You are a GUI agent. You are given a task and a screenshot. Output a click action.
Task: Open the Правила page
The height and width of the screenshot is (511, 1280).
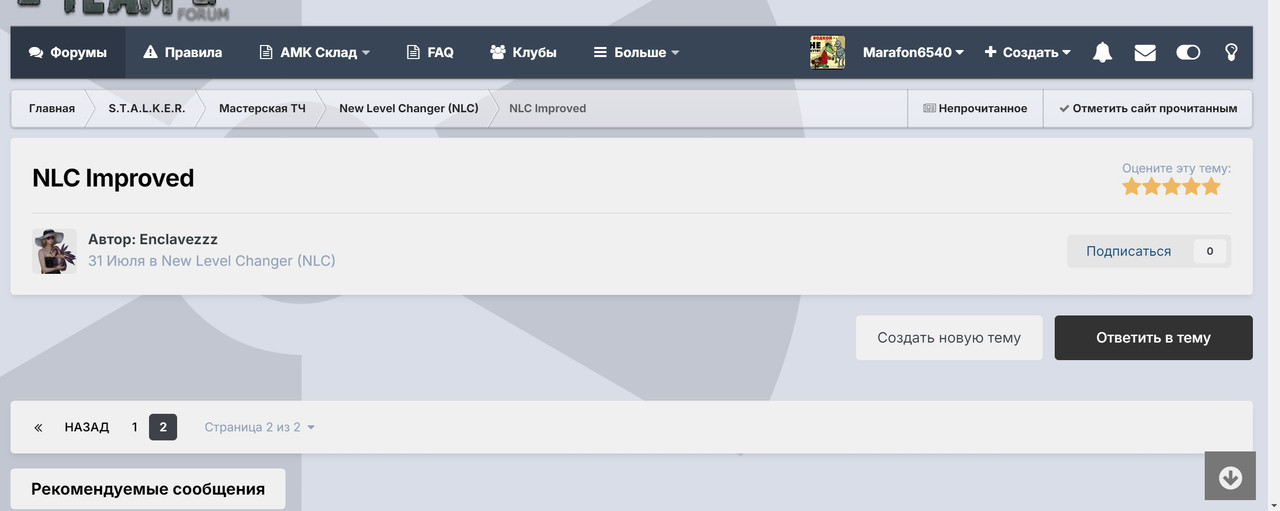pos(182,52)
